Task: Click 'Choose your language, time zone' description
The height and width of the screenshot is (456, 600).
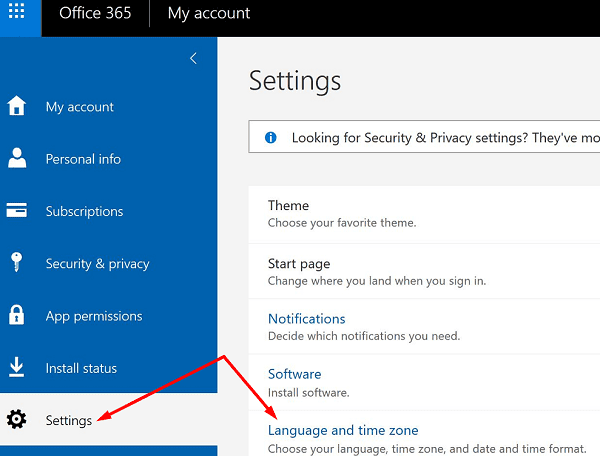Action: pos(427,448)
